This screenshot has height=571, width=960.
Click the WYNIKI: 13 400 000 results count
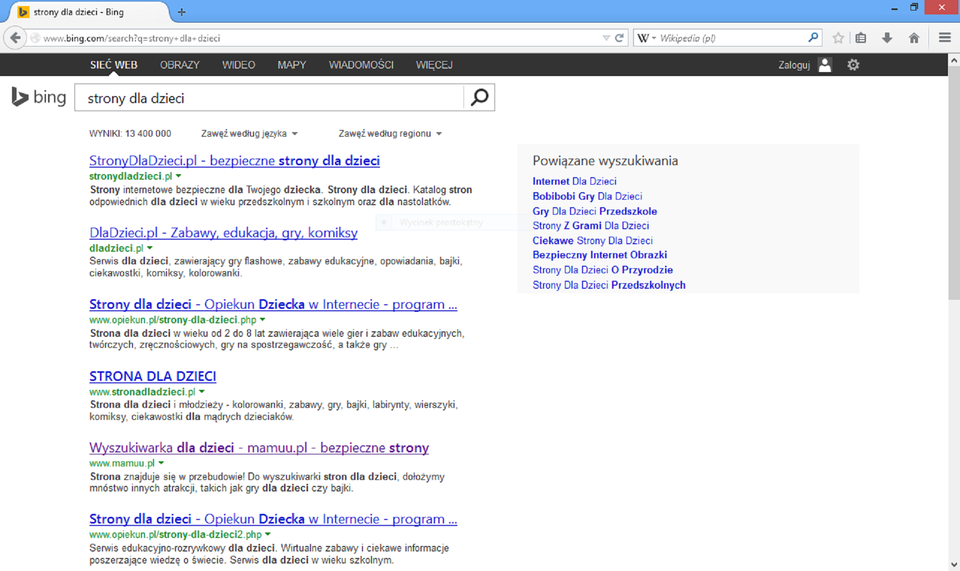(130, 133)
